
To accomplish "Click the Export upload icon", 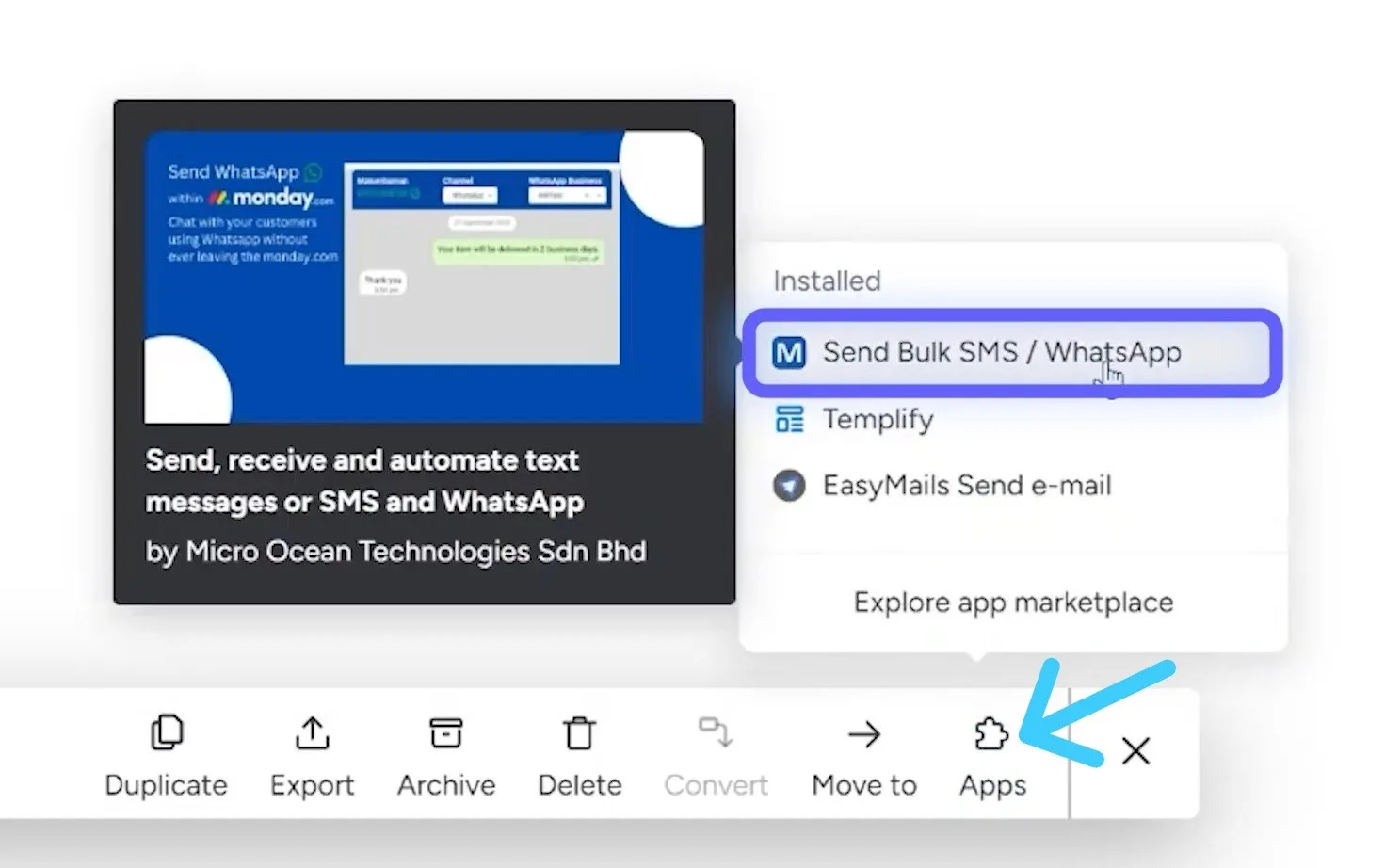I will point(312,732).
